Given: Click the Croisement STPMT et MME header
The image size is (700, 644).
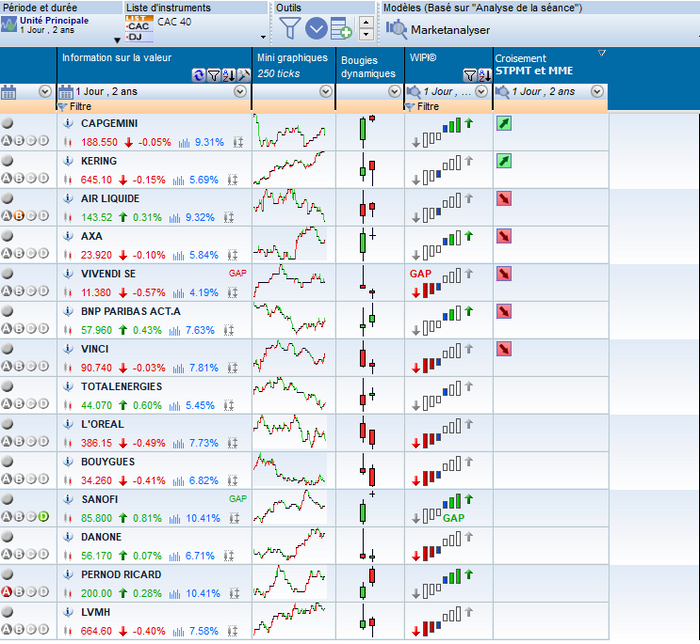Looking at the screenshot, I should click(534, 65).
